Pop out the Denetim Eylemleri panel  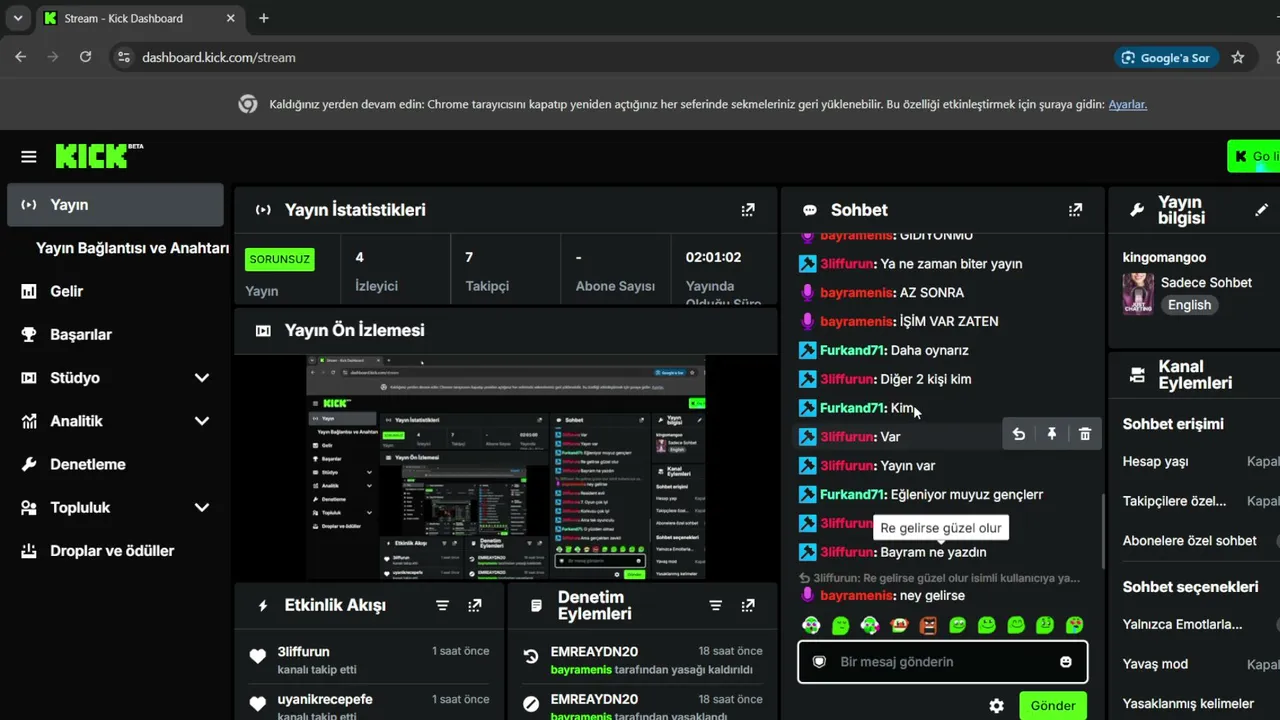[x=748, y=605]
